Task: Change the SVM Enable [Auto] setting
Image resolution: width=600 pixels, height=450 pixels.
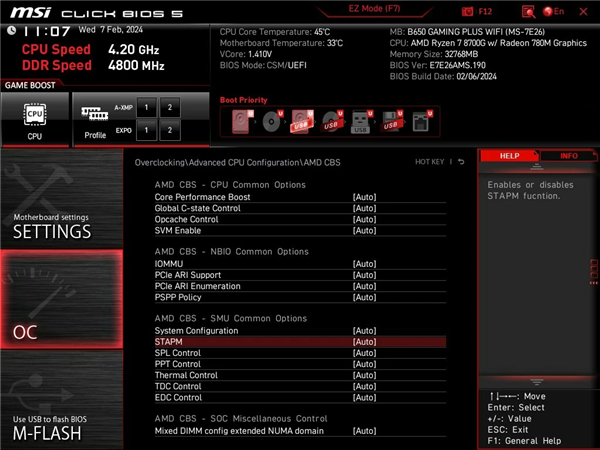Action: click(x=364, y=230)
